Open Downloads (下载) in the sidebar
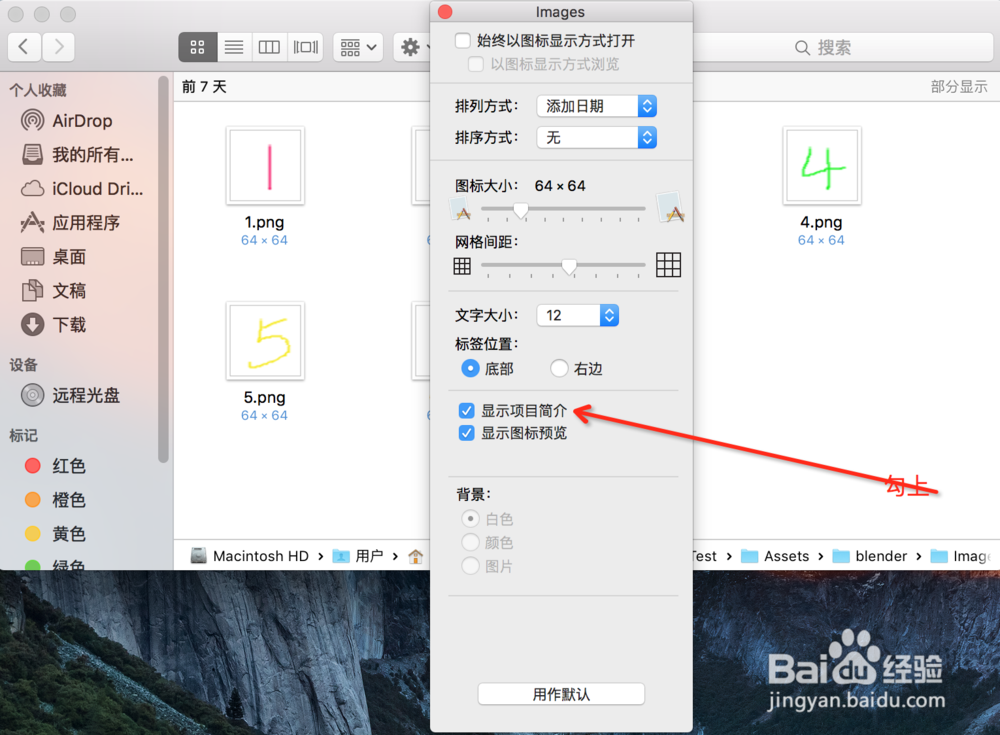1000x735 pixels. coord(54,325)
